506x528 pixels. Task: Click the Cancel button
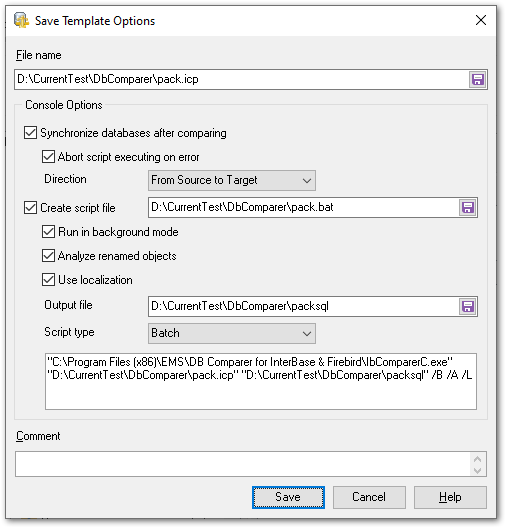(x=369, y=497)
